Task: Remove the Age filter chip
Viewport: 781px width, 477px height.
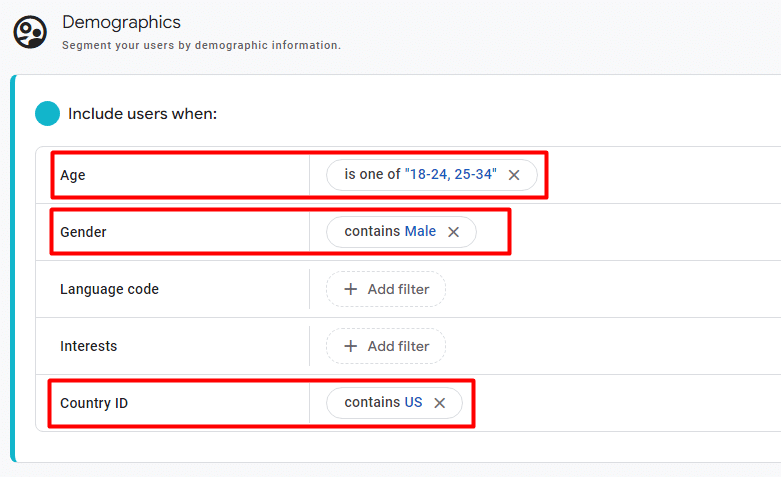Action: [514, 175]
